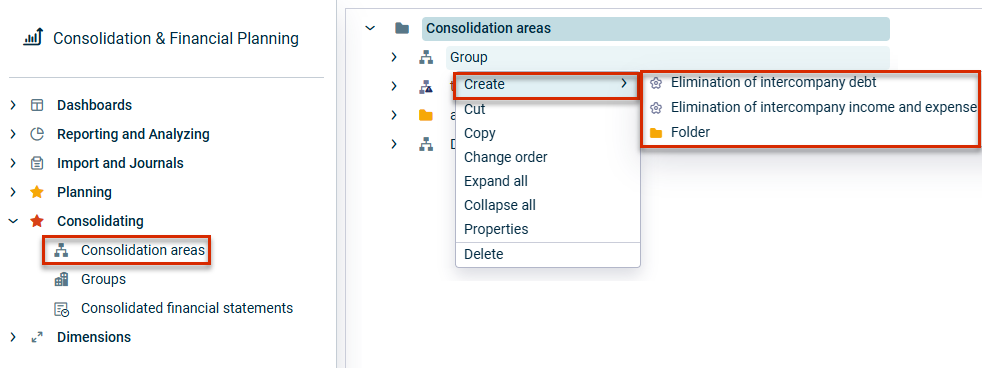
Task: Click the Import and Journals clipboard icon
Action: coord(37,164)
